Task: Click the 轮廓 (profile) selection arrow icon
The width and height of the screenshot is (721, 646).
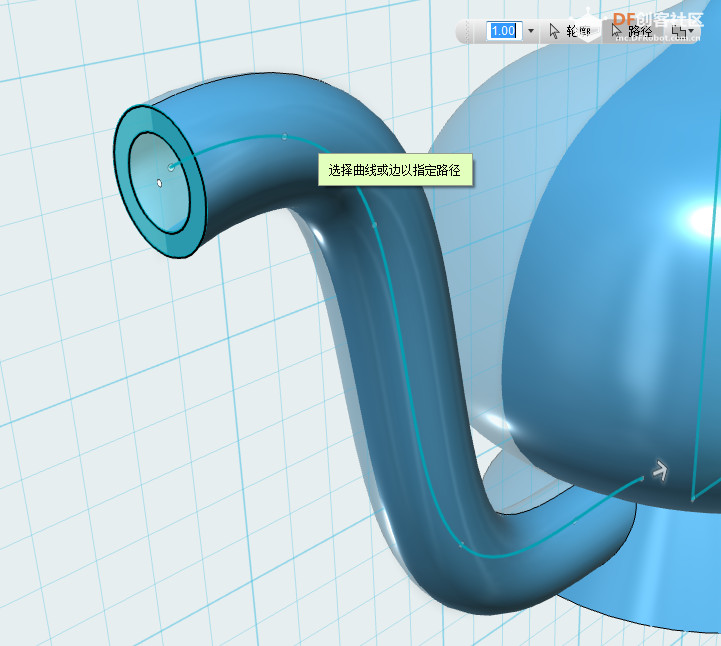Action: pos(555,31)
